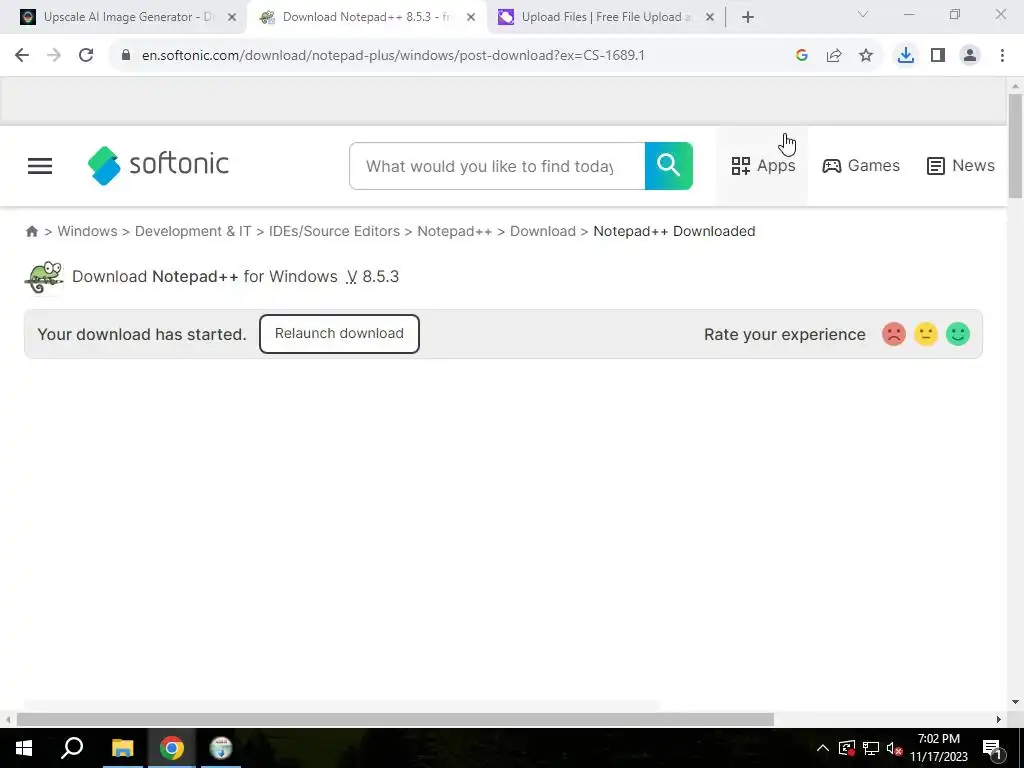Rate experience with red sad face
This screenshot has width=1024, height=768.
(x=893, y=334)
